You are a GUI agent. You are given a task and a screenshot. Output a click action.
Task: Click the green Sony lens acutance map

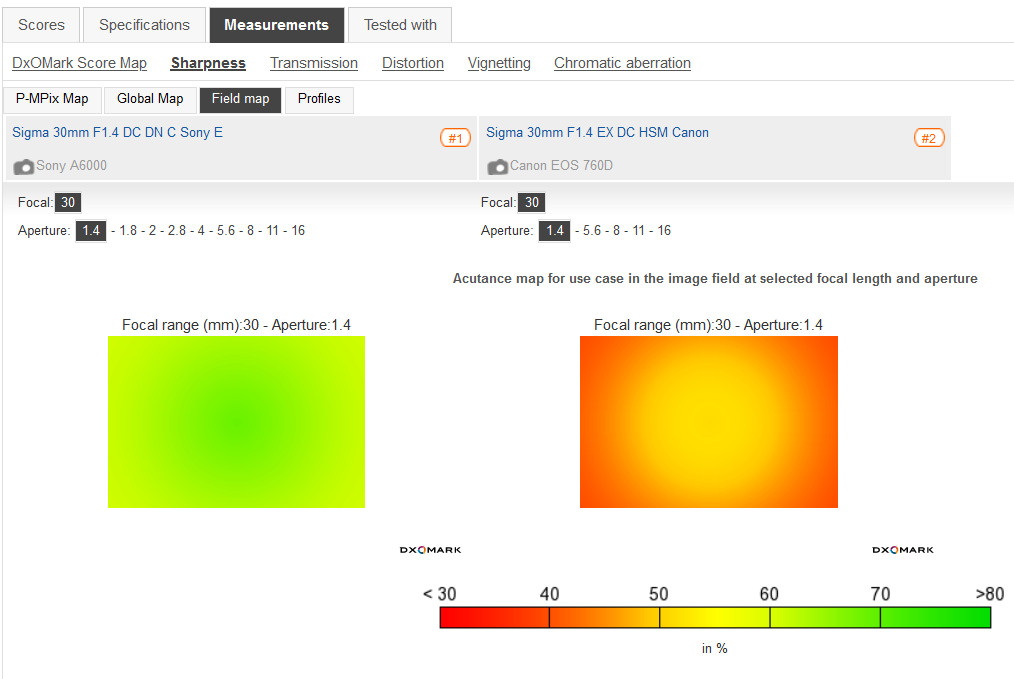pos(236,422)
